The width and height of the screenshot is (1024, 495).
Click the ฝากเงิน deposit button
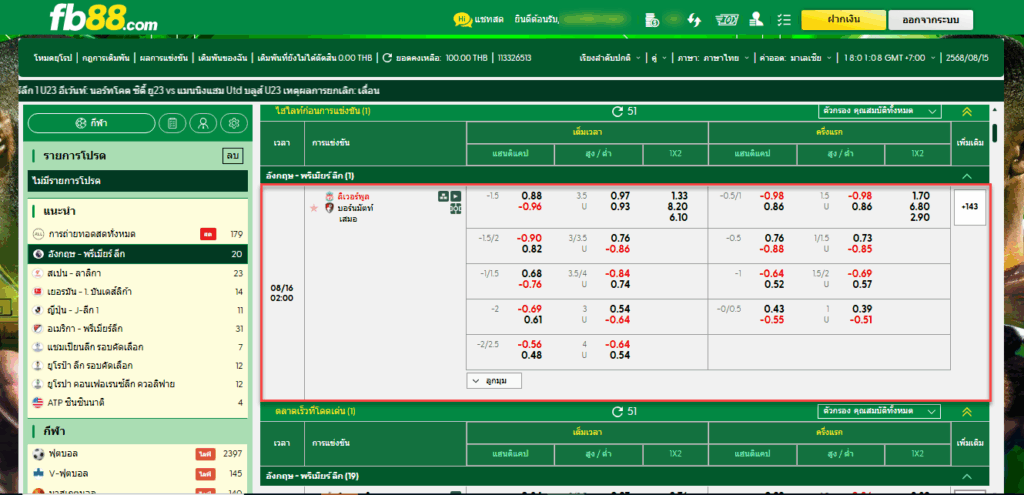click(842, 20)
